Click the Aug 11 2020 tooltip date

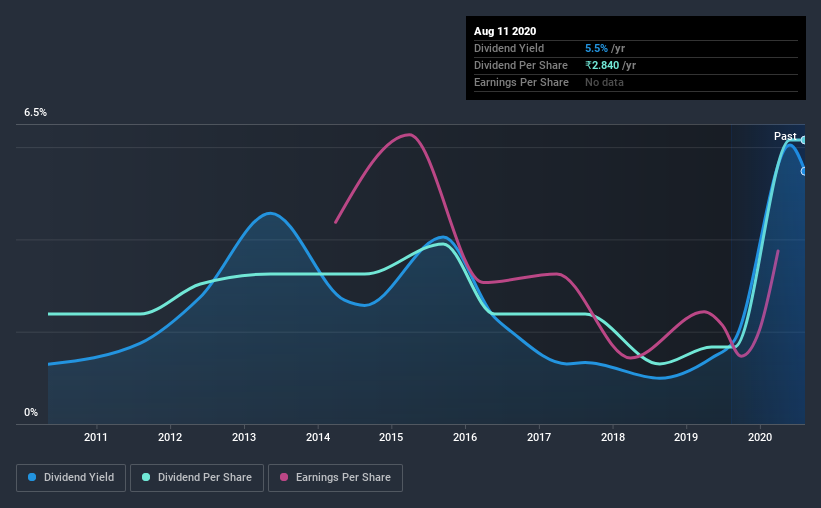click(505, 31)
